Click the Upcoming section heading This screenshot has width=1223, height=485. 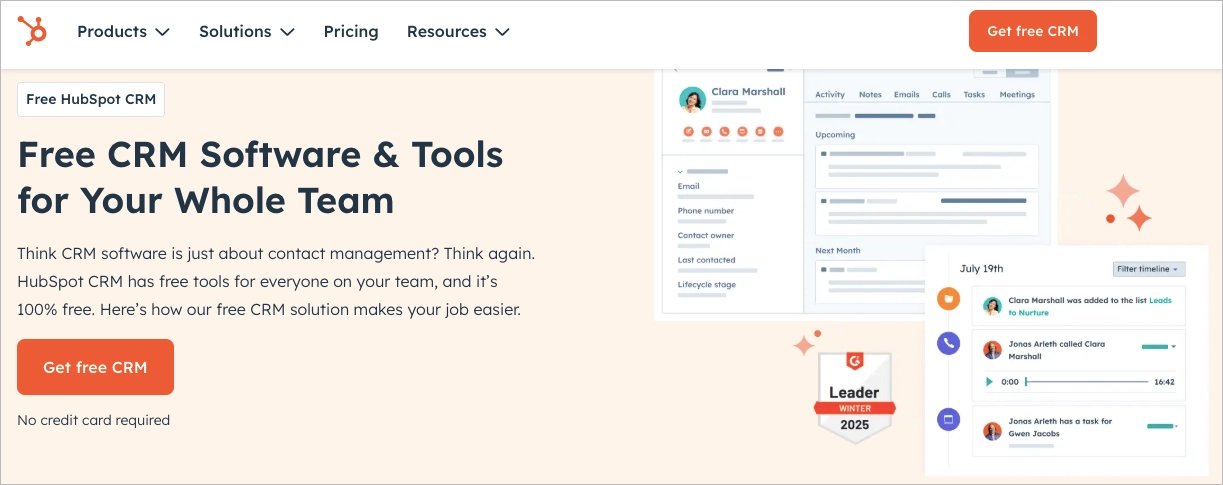tap(835, 134)
